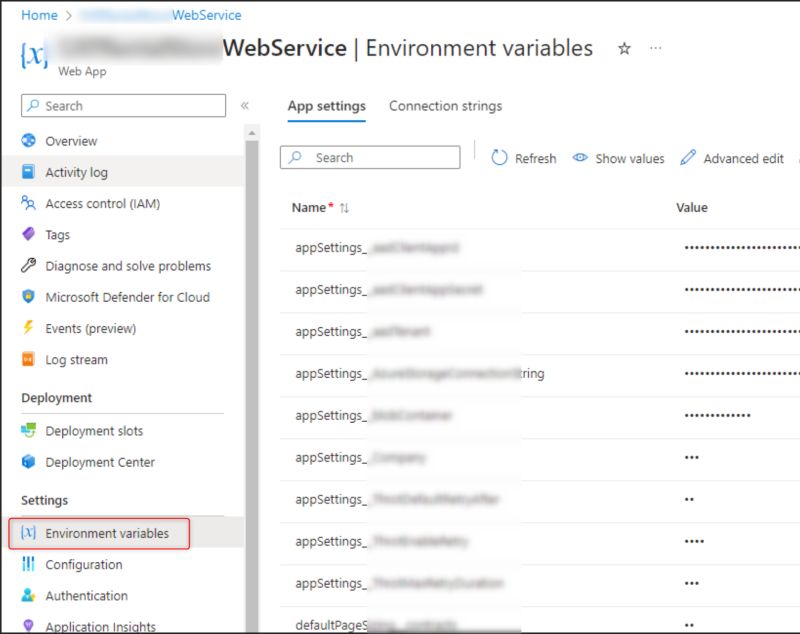The height and width of the screenshot is (634, 800).
Task: Click the Access control people icon
Action: click(x=29, y=203)
